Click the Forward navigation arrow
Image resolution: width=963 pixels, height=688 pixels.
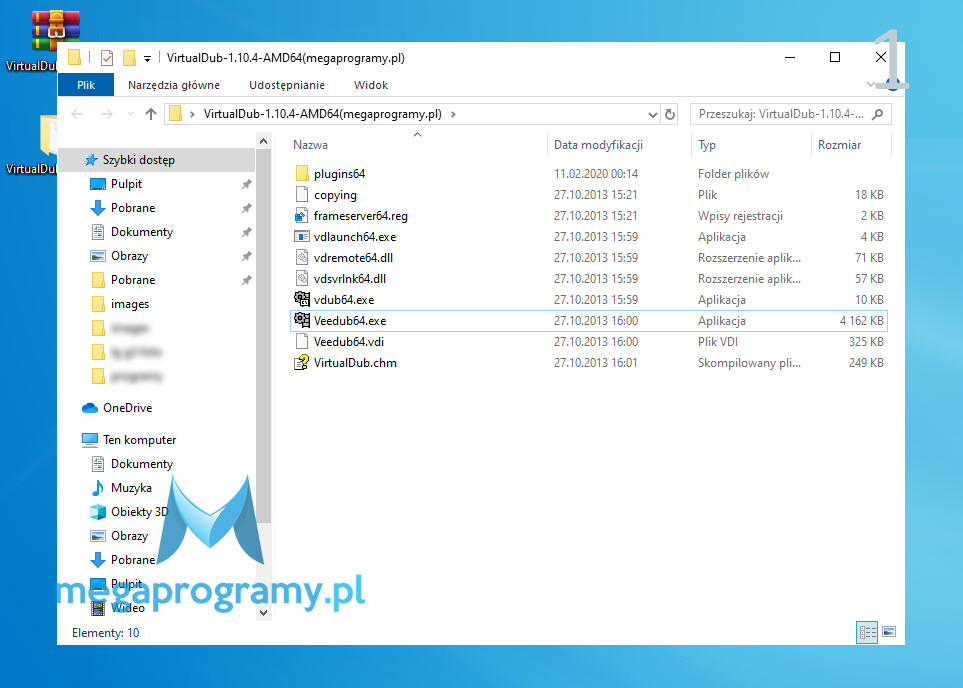tap(106, 114)
